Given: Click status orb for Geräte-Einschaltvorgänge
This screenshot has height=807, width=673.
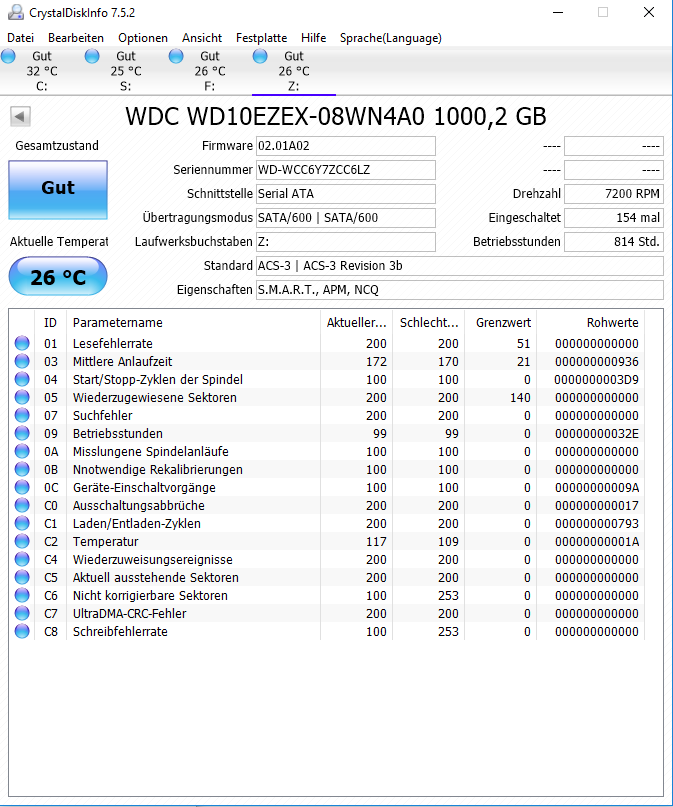Looking at the screenshot, I should (22, 487).
